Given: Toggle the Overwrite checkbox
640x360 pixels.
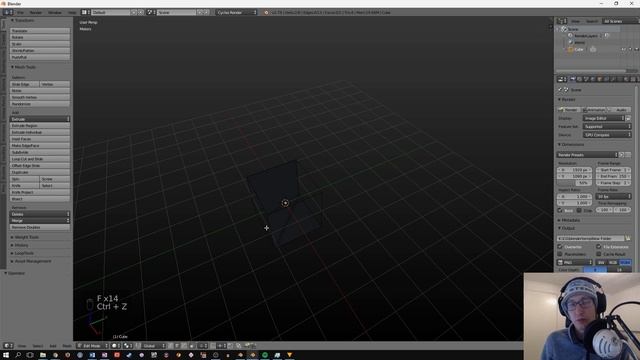Looking at the screenshot, I should [560, 247].
